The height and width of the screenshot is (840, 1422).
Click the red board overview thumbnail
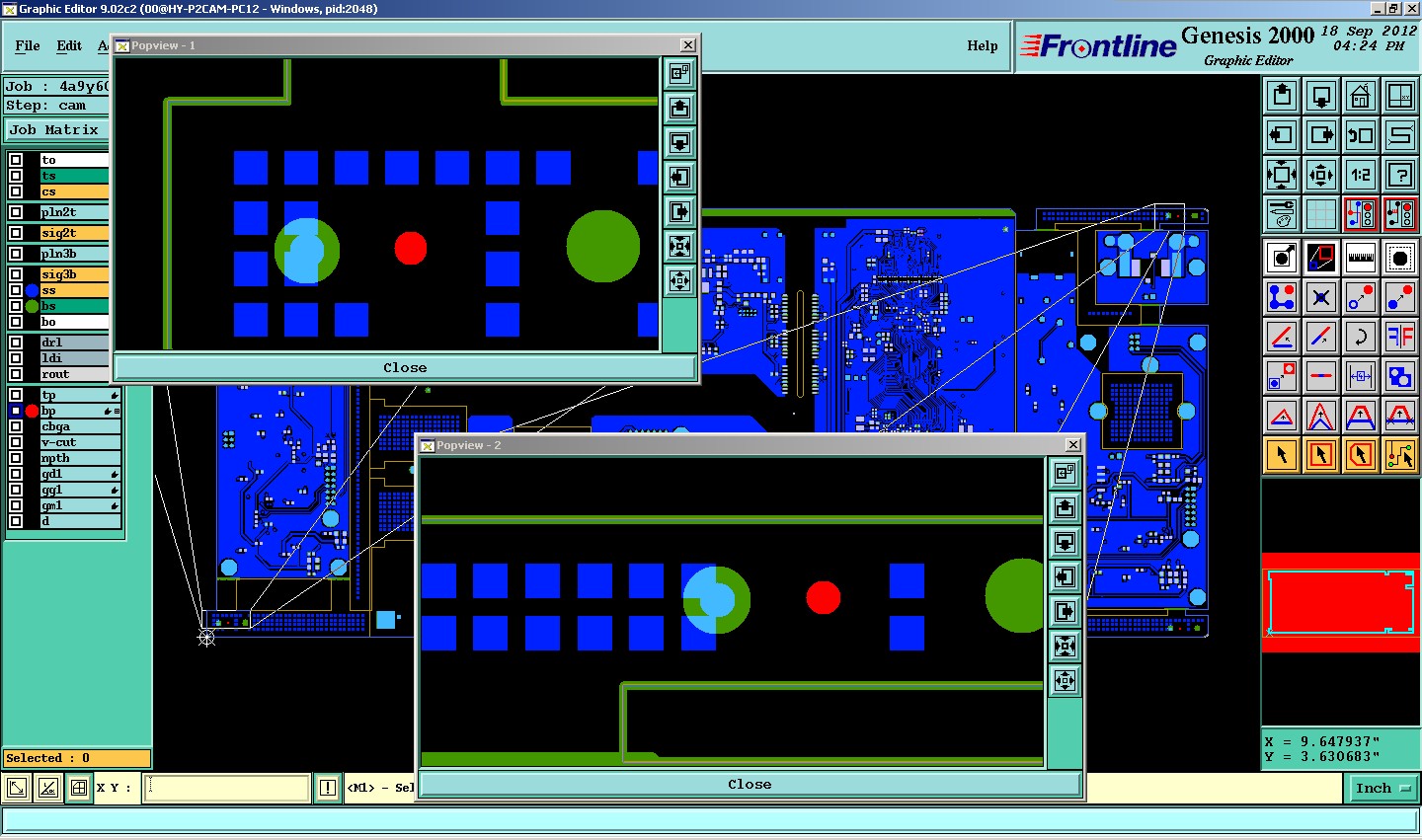click(x=1341, y=602)
